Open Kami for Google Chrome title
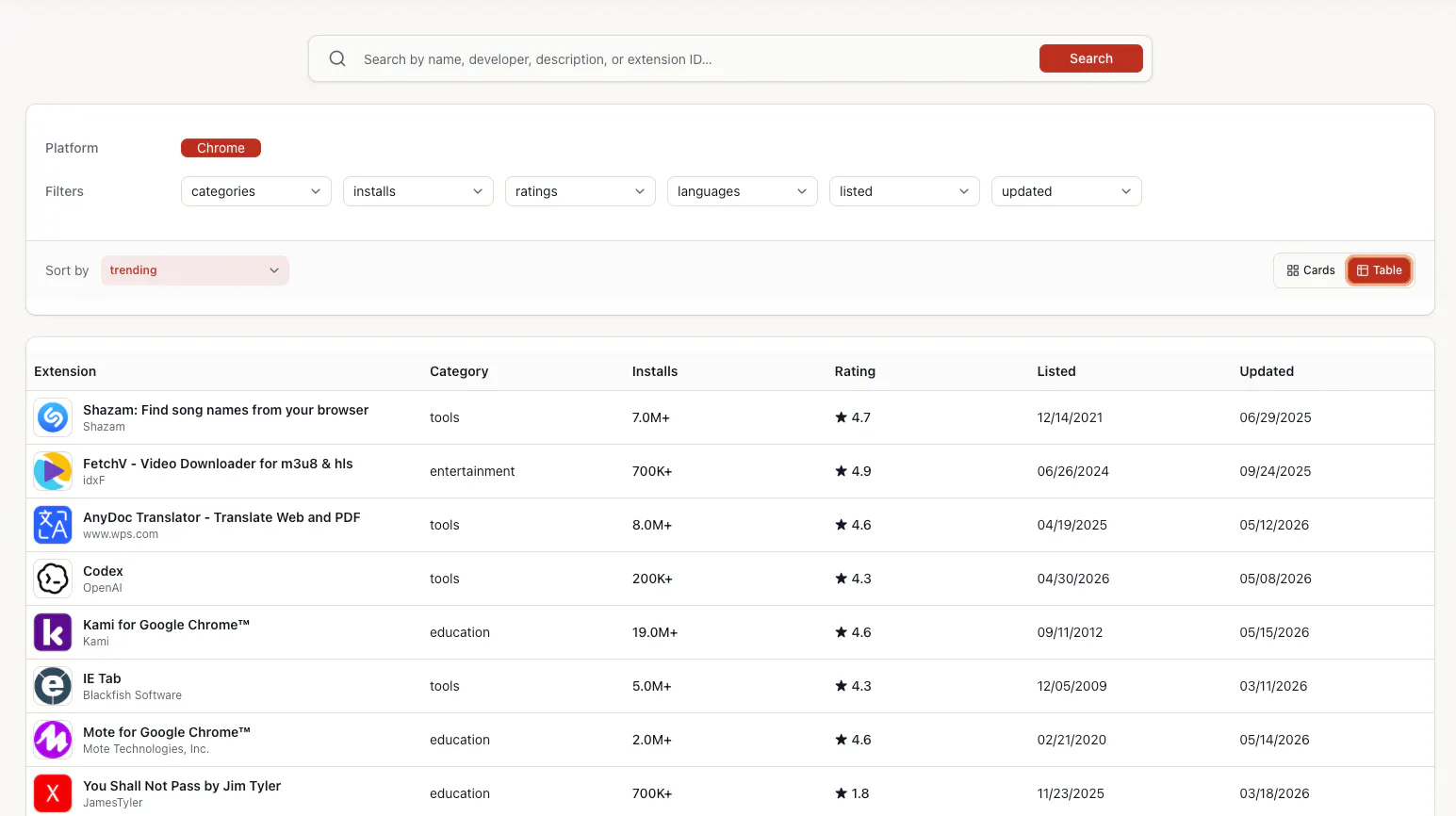The width and height of the screenshot is (1456, 816). coord(166,625)
